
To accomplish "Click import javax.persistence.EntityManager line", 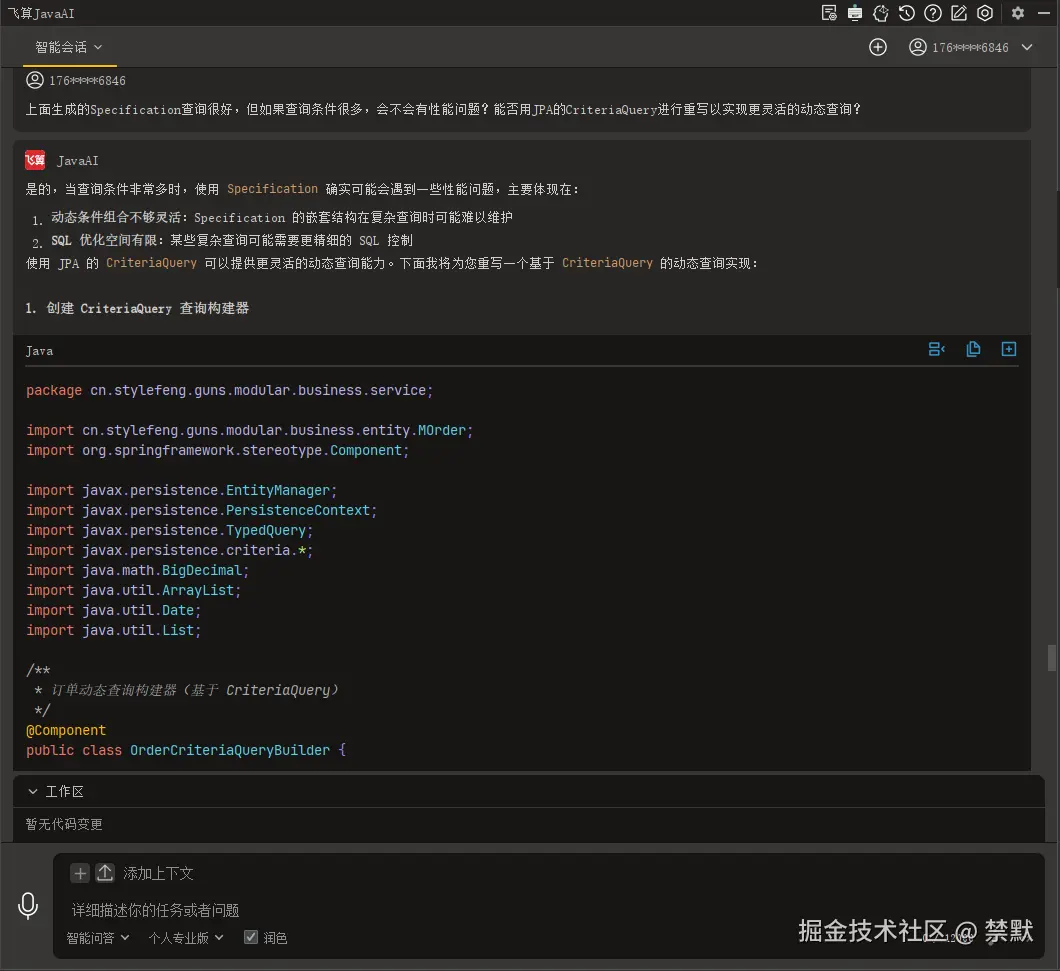I will tap(181, 490).
